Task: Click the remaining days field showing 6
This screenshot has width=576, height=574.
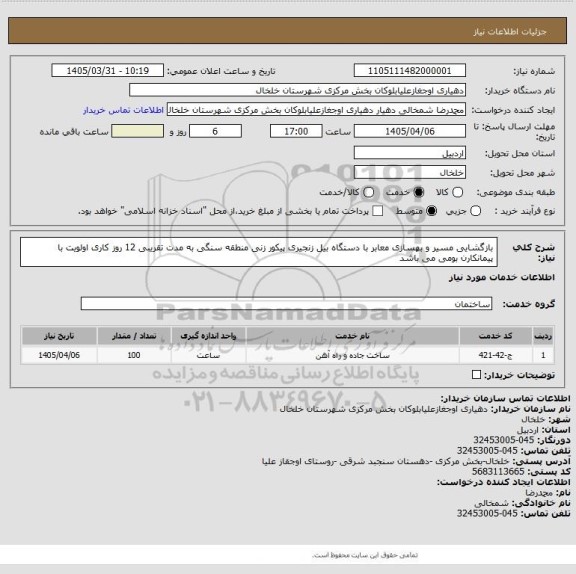Action: click(215, 131)
